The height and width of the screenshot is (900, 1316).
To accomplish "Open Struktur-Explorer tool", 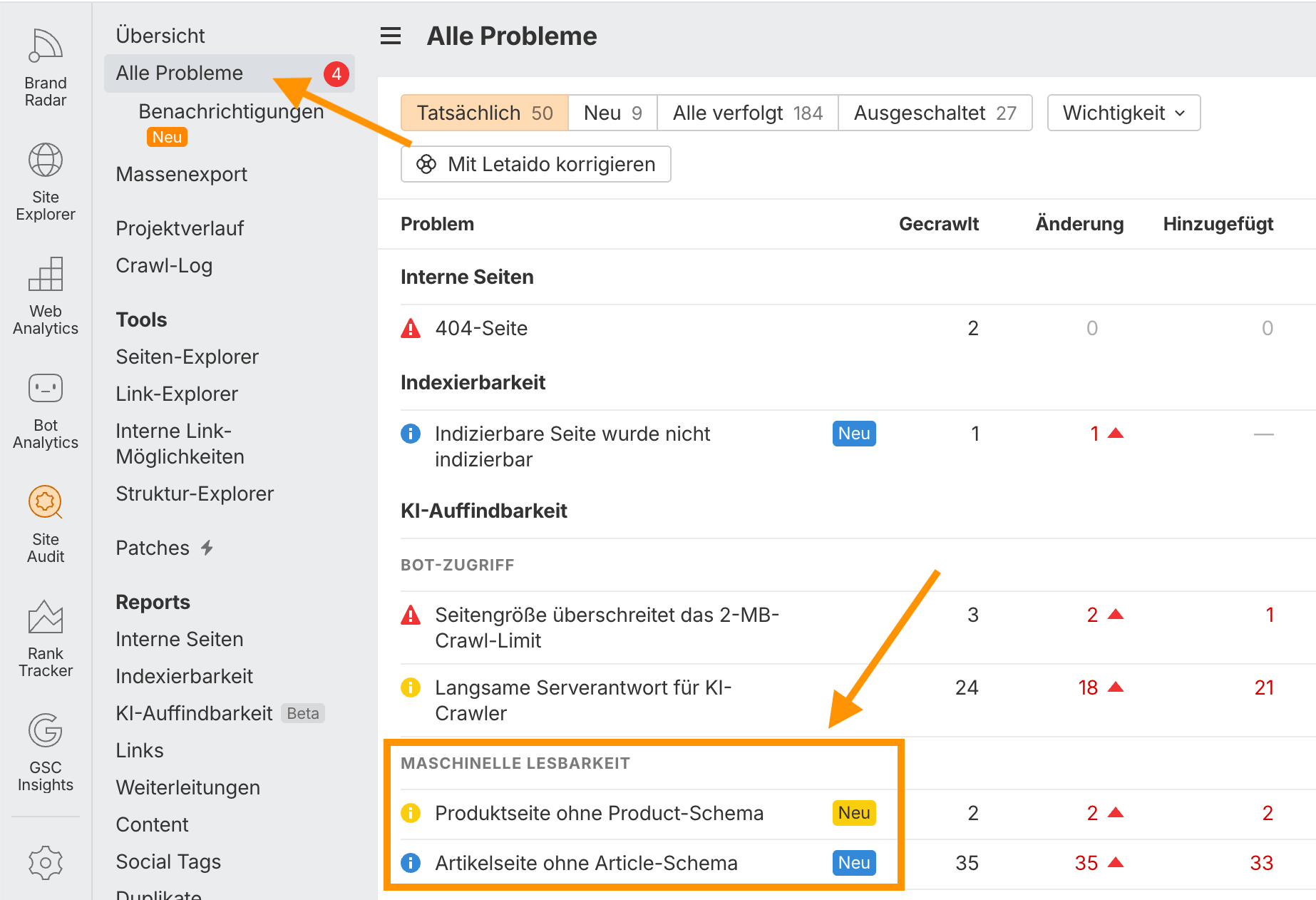I will [x=195, y=494].
